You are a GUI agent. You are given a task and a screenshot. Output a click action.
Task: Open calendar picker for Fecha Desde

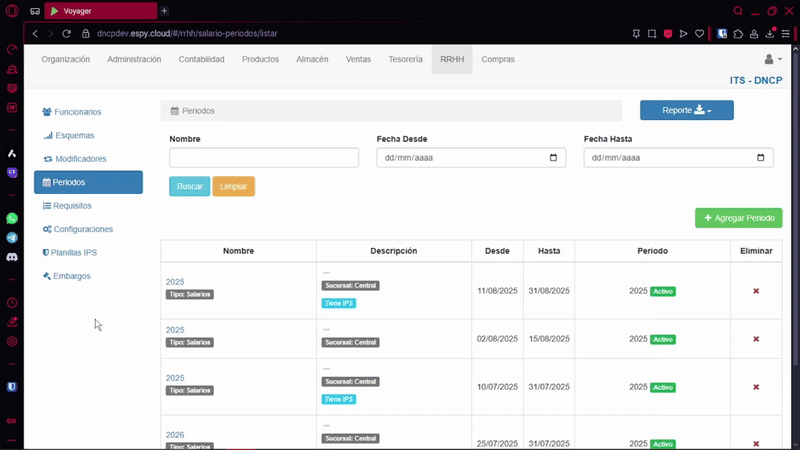554,158
